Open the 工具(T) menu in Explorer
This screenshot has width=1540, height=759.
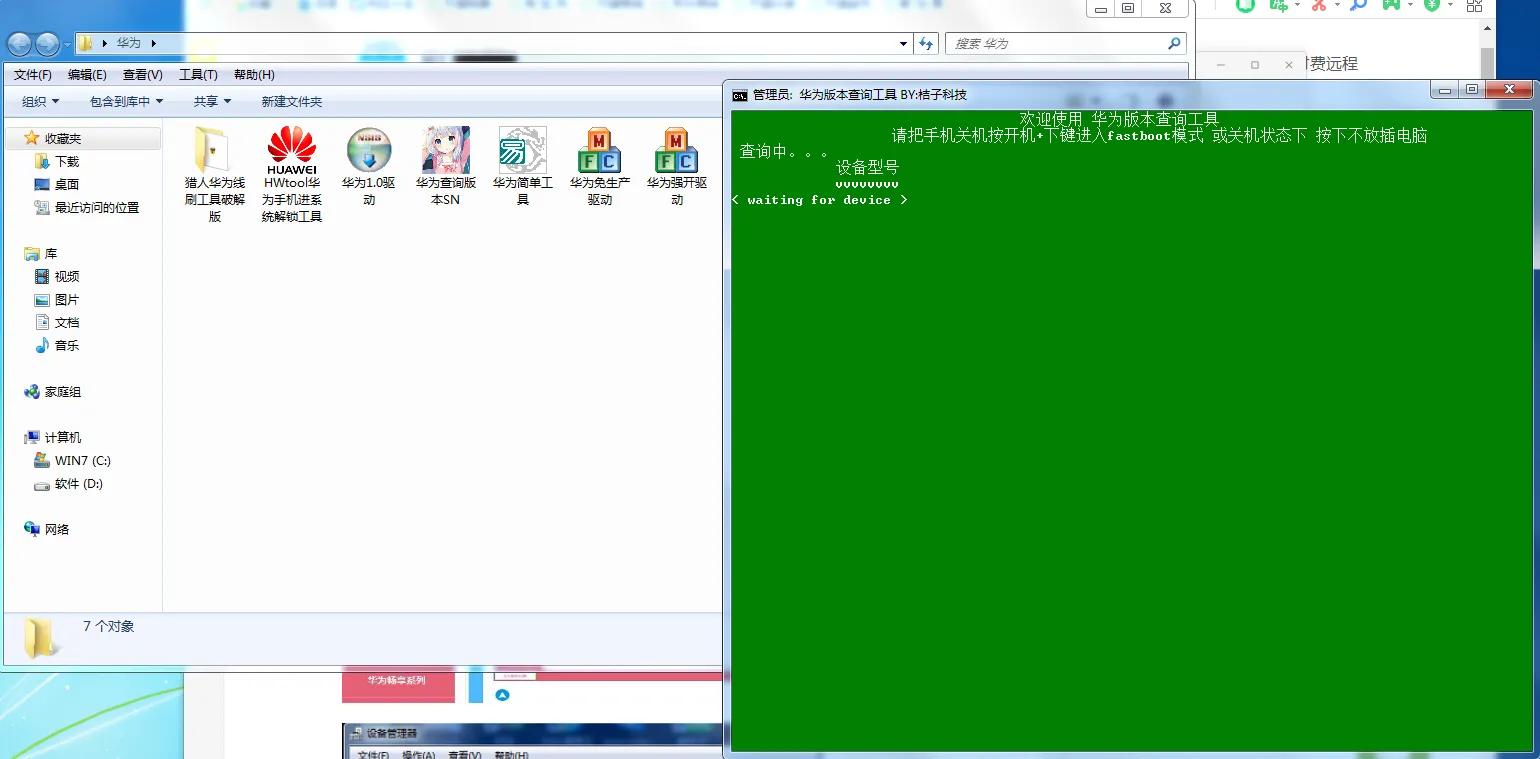pos(198,75)
